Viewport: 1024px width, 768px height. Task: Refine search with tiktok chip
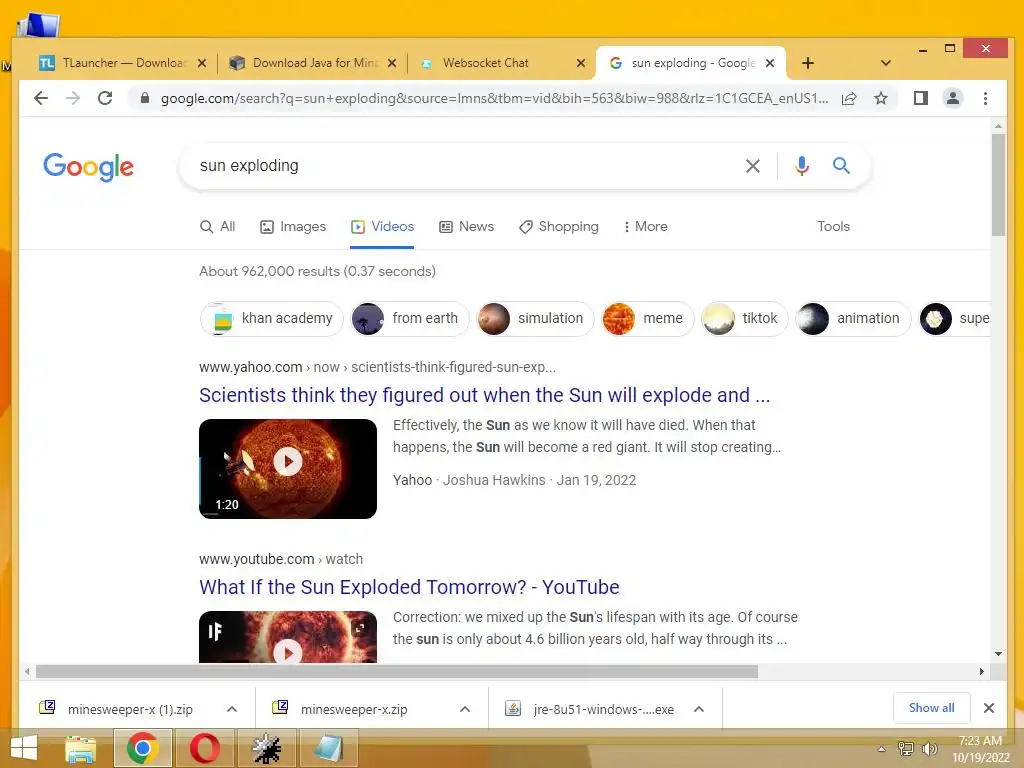(744, 319)
